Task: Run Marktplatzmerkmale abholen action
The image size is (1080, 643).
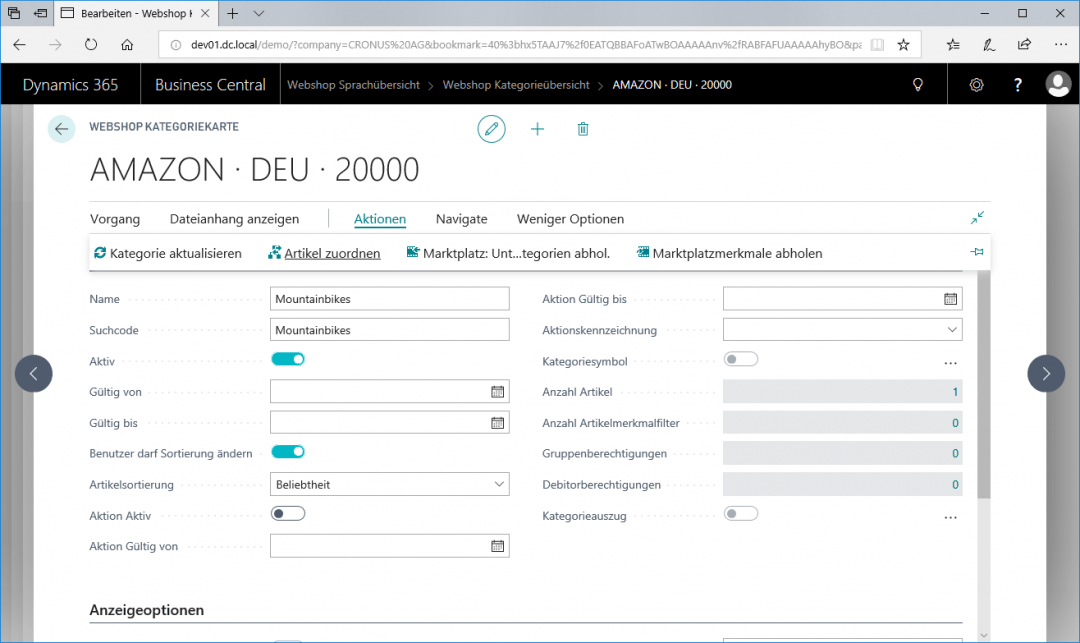Action: 729,253
